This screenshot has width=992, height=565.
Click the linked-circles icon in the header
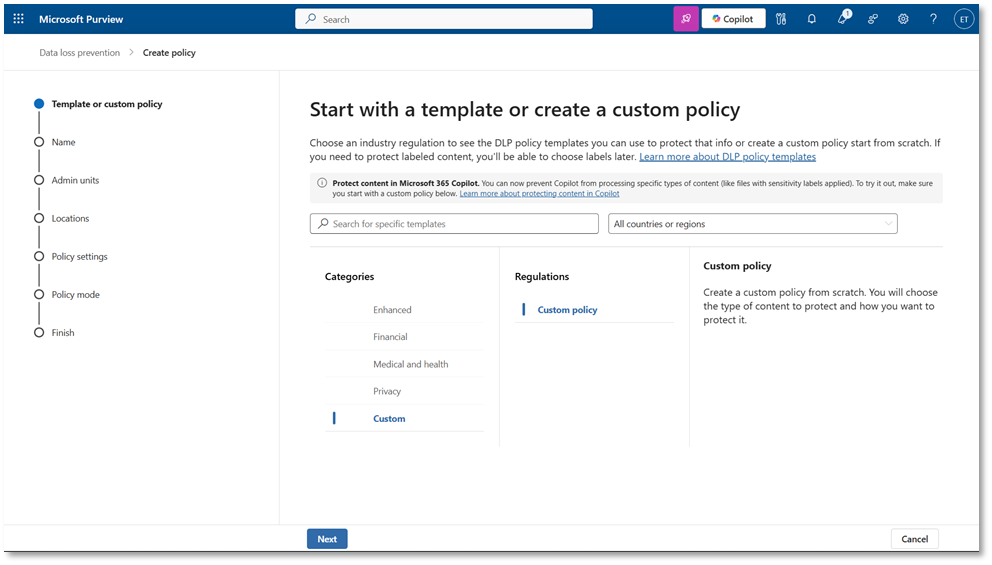[x=873, y=19]
